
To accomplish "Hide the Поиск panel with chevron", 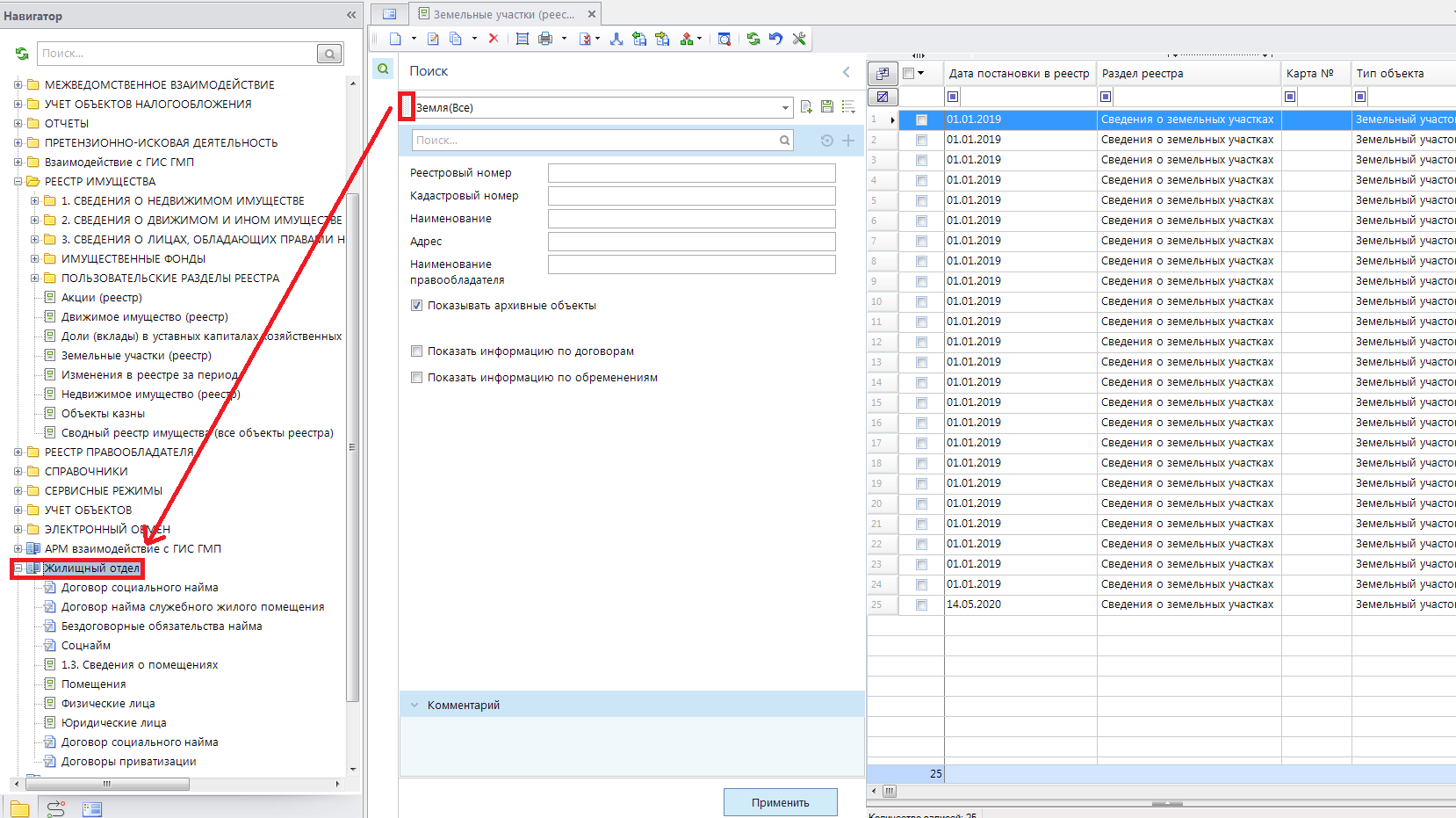I will tap(847, 72).
